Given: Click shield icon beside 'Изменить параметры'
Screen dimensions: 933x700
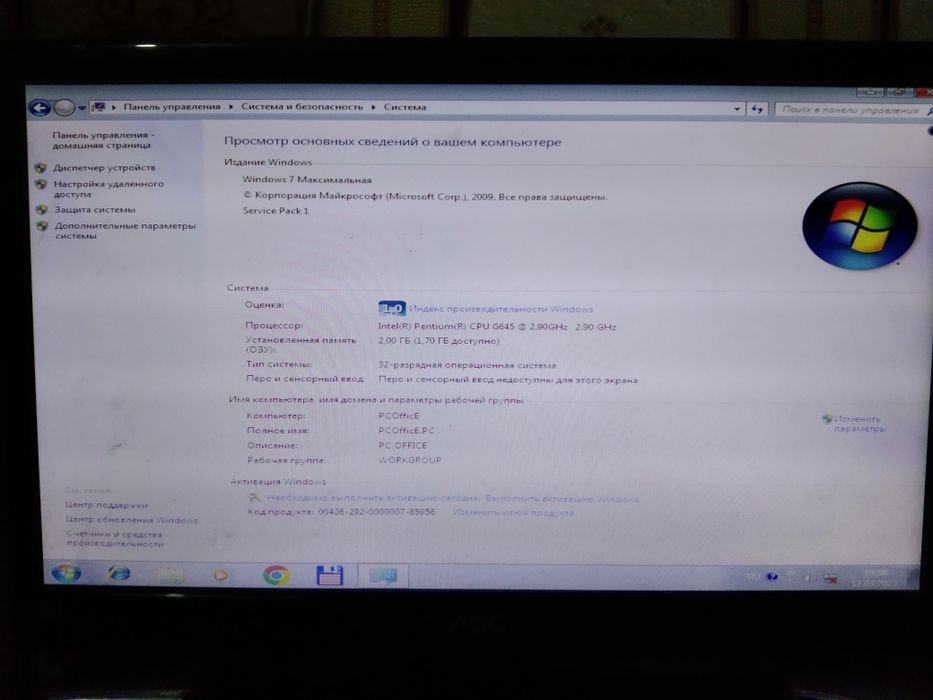Looking at the screenshot, I should (x=827, y=419).
